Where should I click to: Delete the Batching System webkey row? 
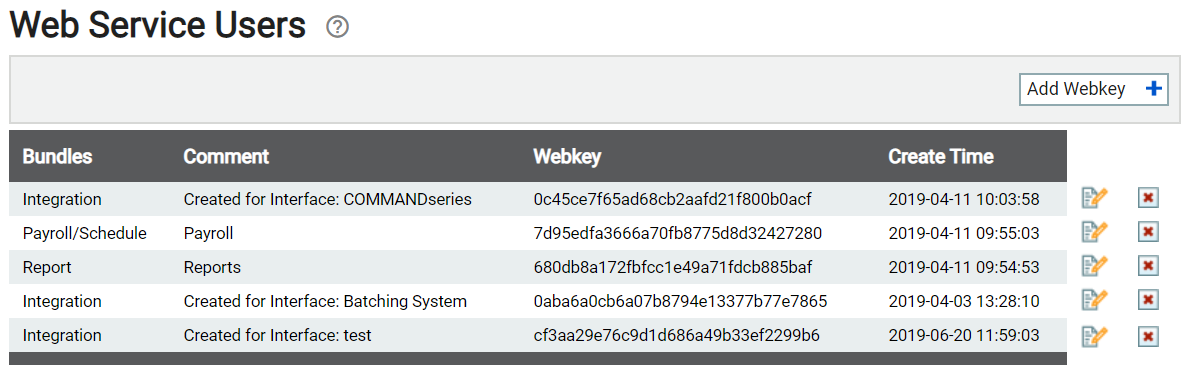click(1148, 301)
